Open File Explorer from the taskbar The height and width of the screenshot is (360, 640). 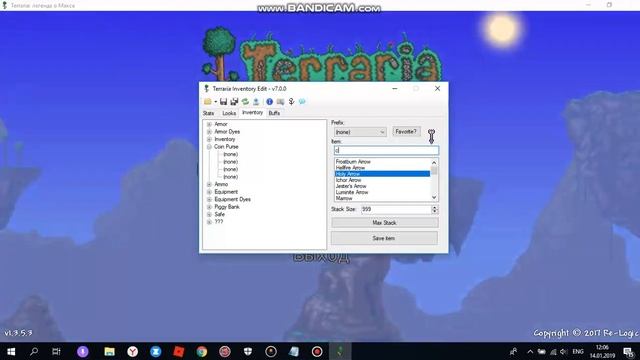click(109, 351)
